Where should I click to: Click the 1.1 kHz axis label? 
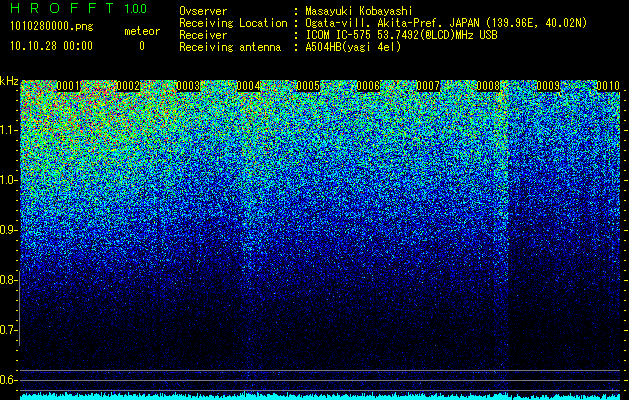(x=9, y=130)
